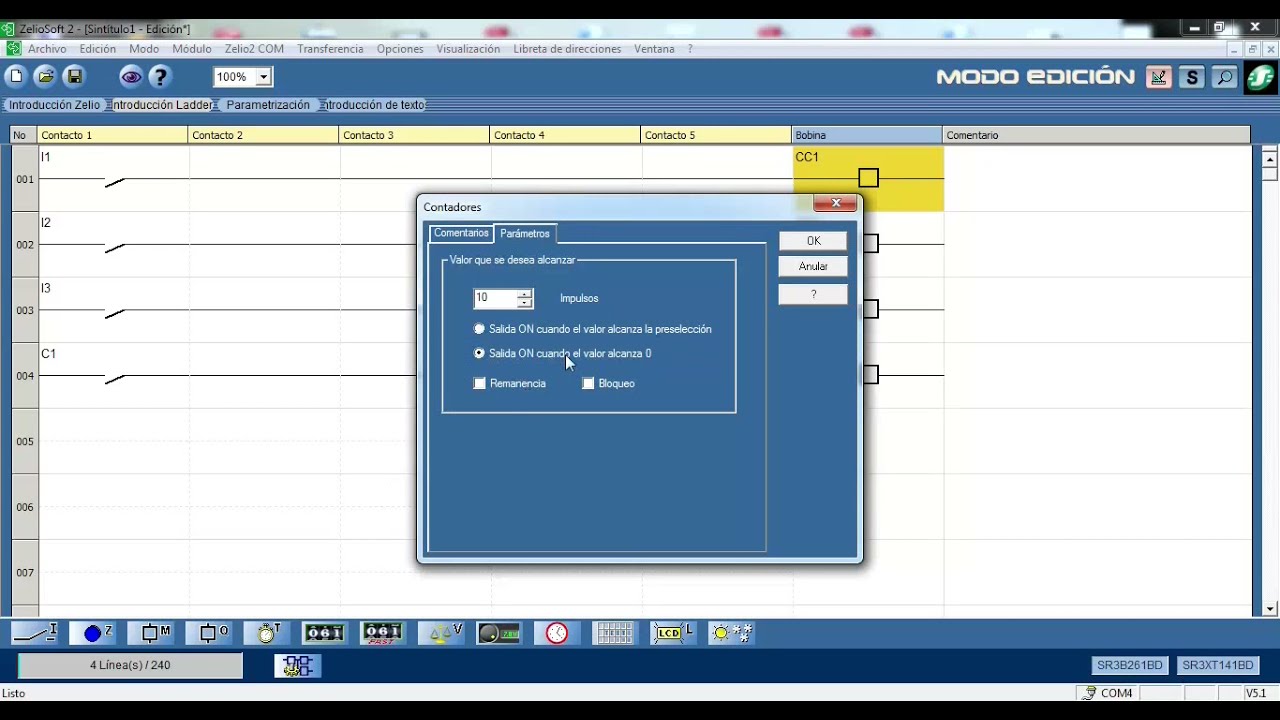Confirm counter settings with OK
This screenshot has height=720, width=1280.
[x=813, y=241]
